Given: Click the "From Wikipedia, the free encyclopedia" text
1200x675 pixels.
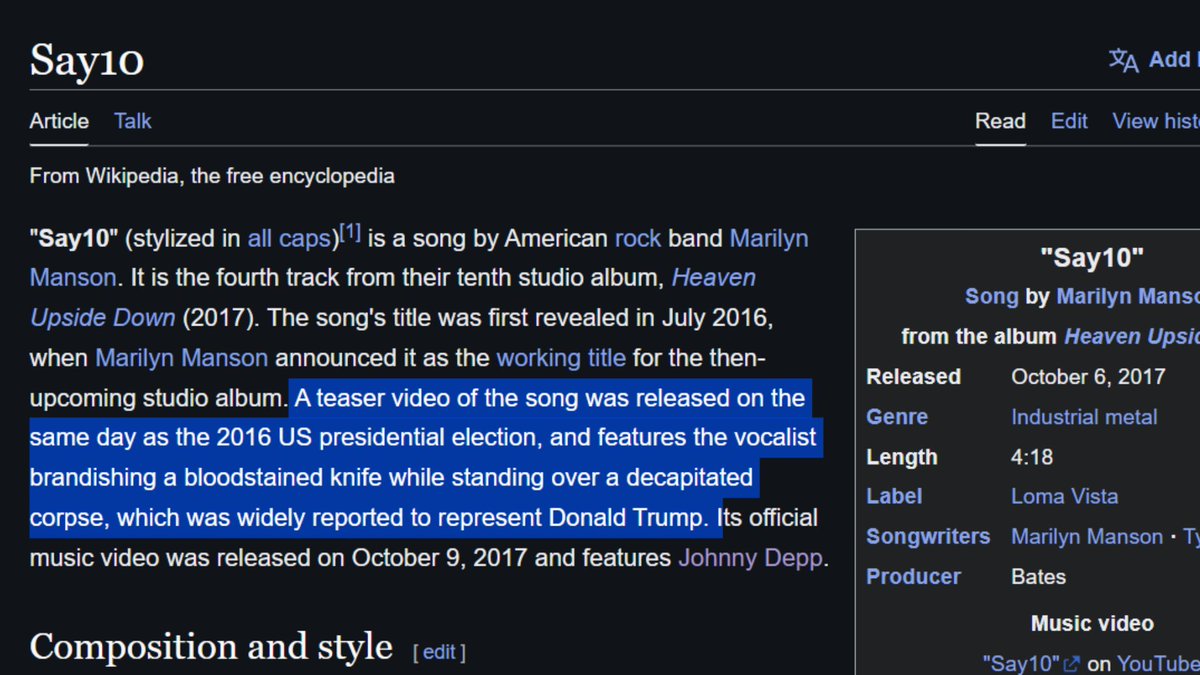Looking at the screenshot, I should pyautogui.click(x=212, y=176).
